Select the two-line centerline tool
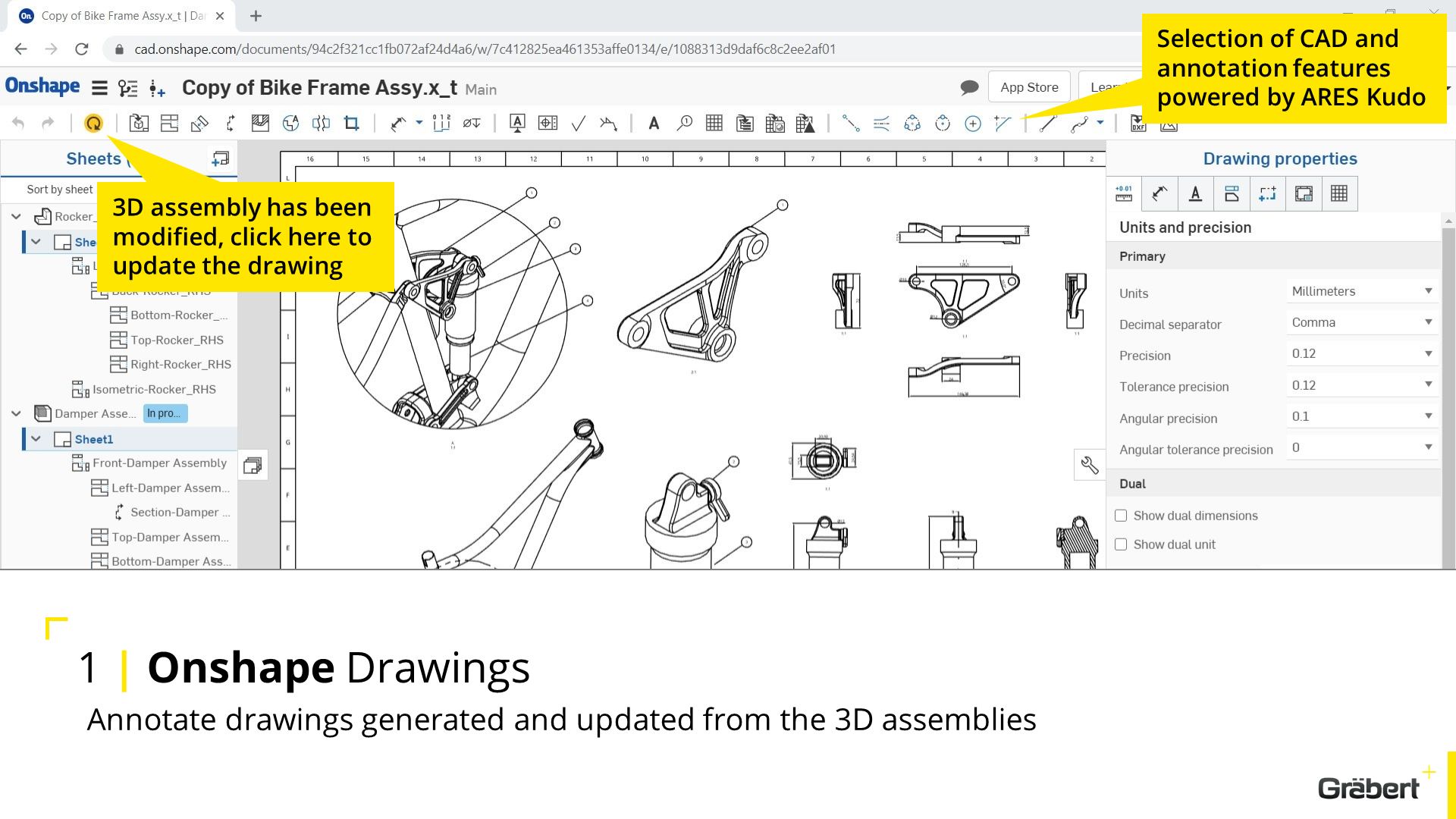1456x819 pixels. (881, 123)
